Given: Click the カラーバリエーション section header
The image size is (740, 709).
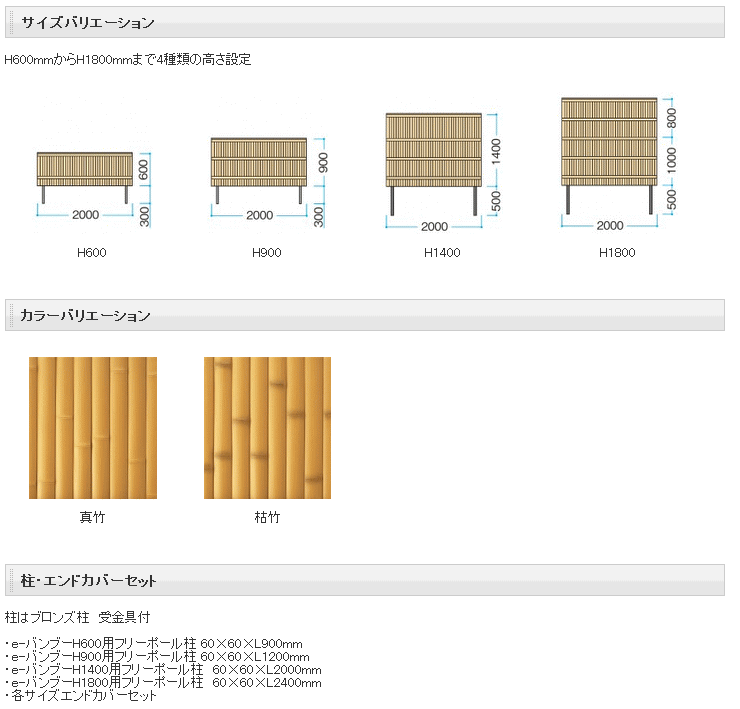Looking at the screenshot, I should pos(365,315).
